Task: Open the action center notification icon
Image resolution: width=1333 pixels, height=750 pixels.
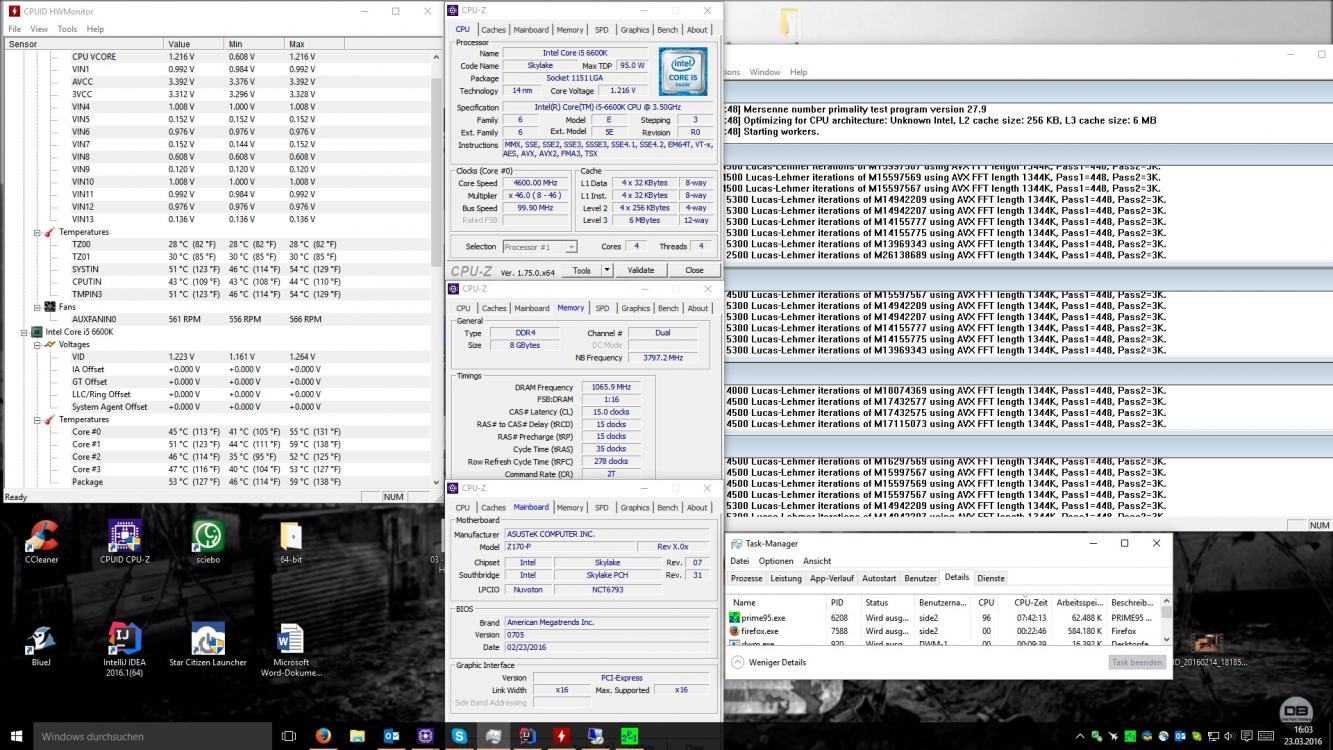Action: pos(1245,736)
